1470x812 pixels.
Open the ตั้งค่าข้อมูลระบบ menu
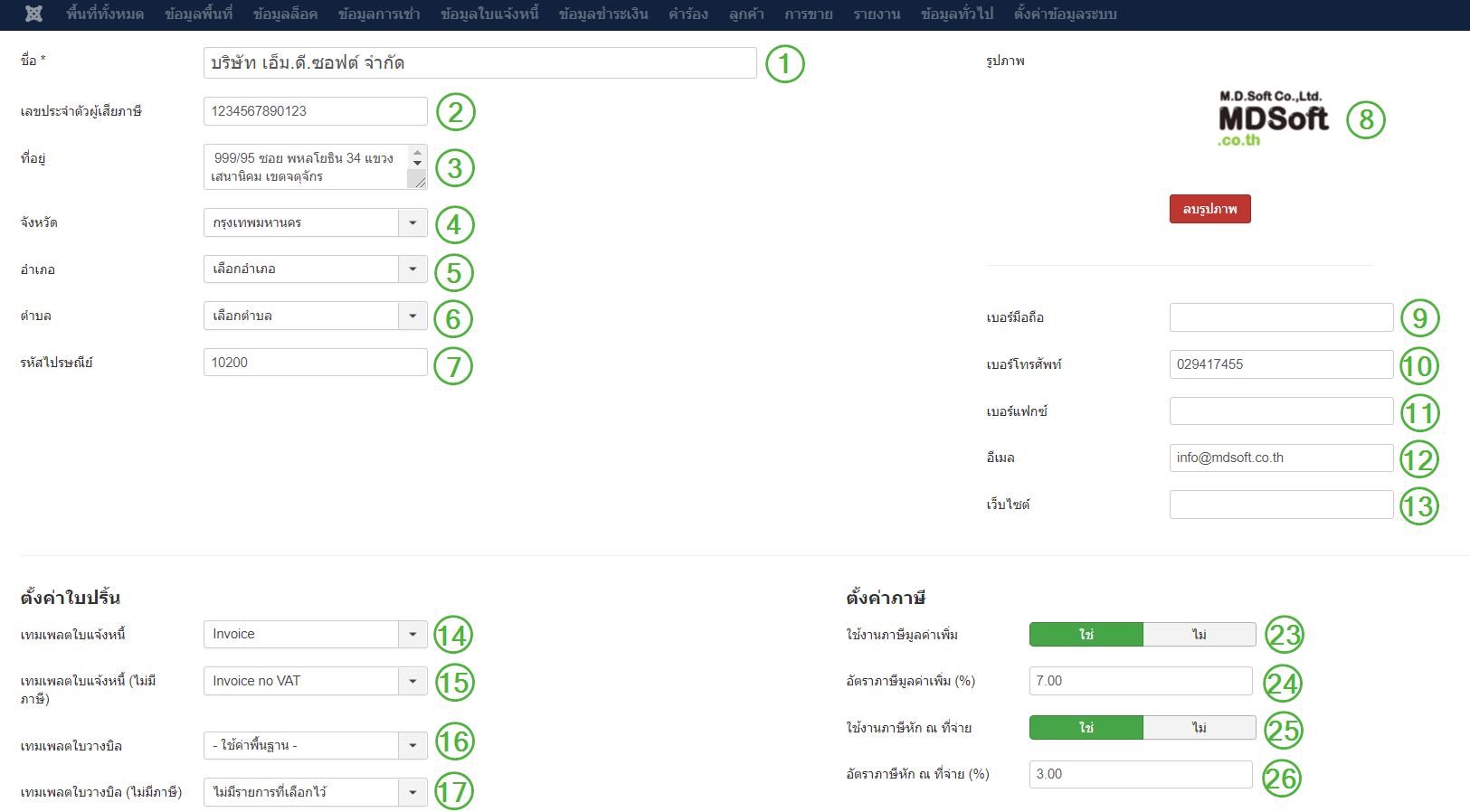click(1066, 14)
